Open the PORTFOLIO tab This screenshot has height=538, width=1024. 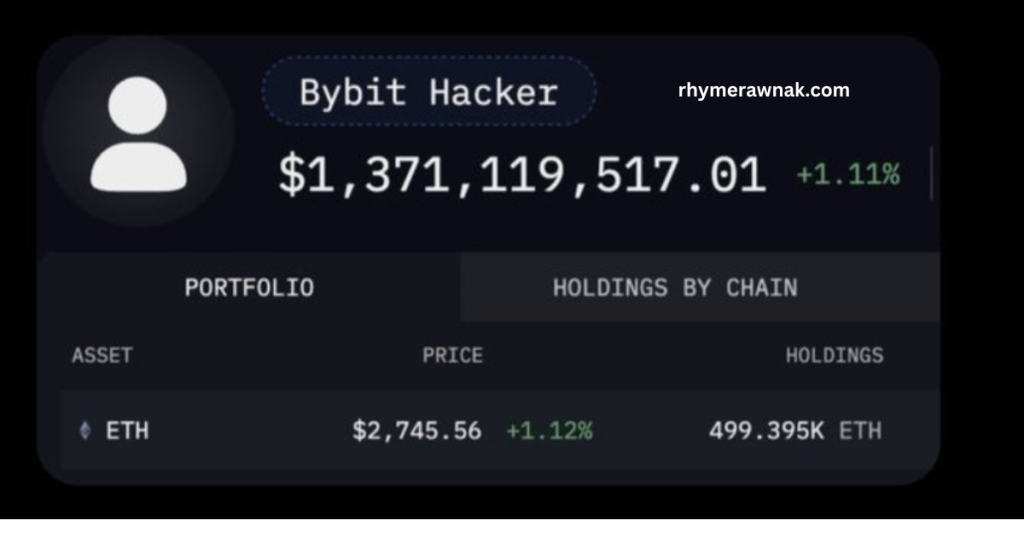(249, 287)
